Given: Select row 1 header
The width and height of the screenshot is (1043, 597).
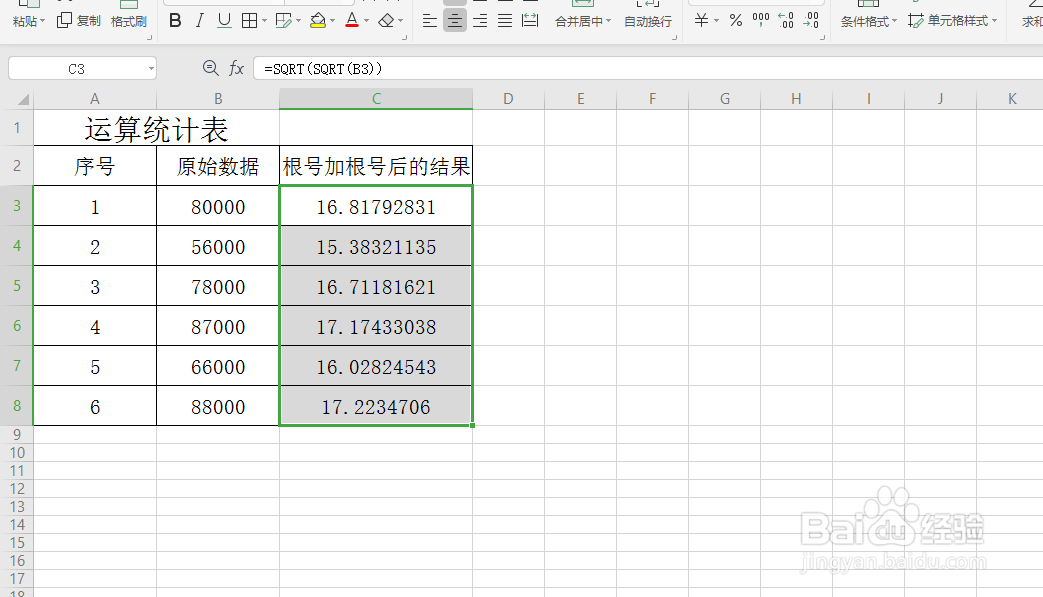Looking at the screenshot, I should [17, 128].
